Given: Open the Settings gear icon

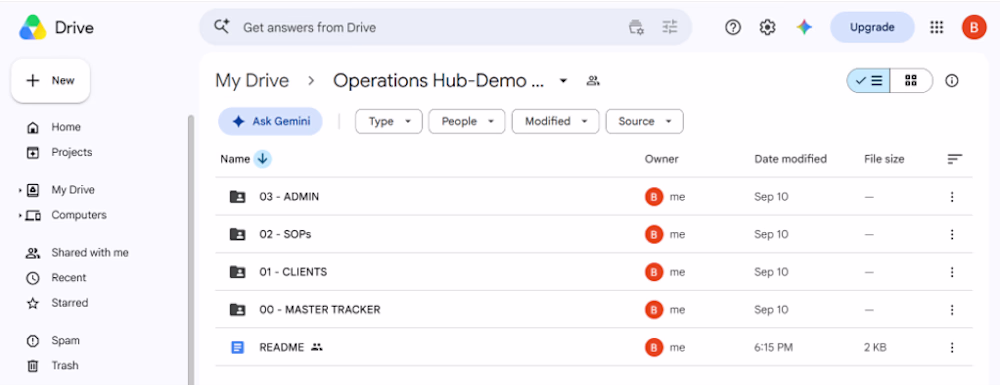Looking at the screenshot, I should point(767,27).
